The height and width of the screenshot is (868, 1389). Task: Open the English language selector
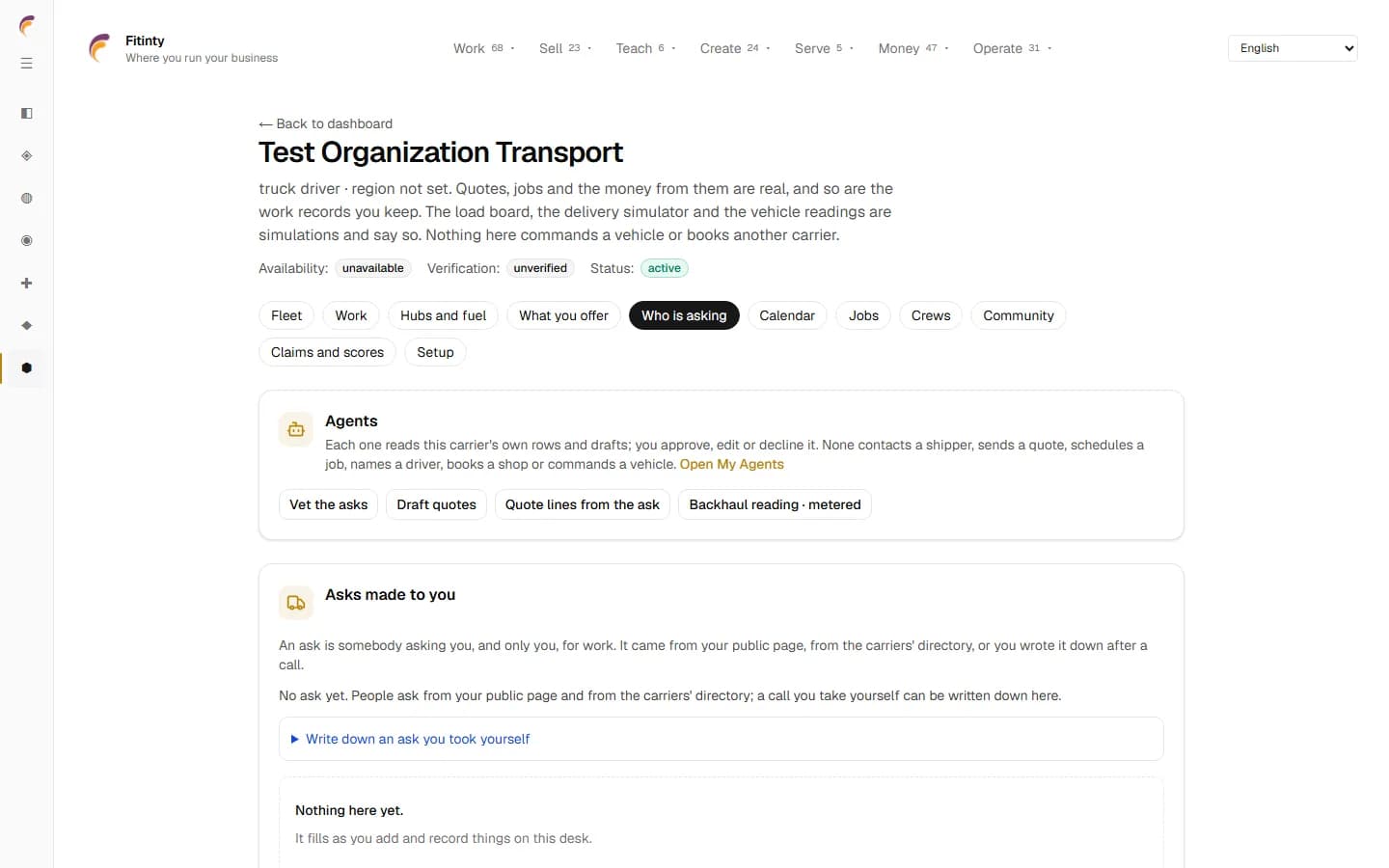point(1293,48)
